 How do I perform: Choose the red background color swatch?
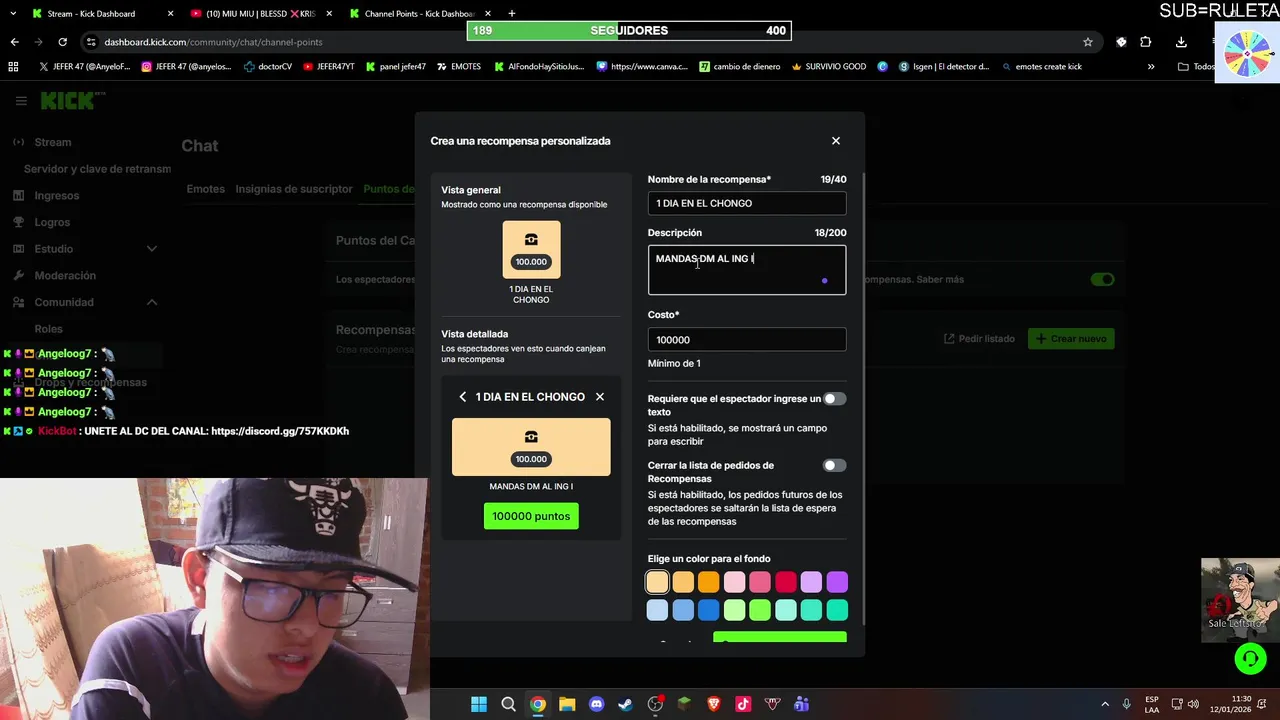(786, 582)
